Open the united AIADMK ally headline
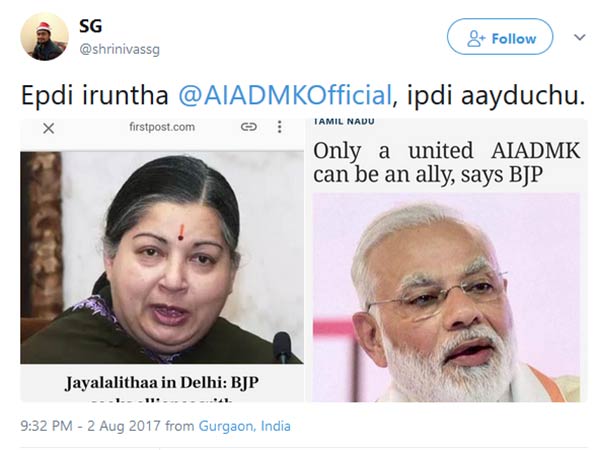 coord(447,163)
